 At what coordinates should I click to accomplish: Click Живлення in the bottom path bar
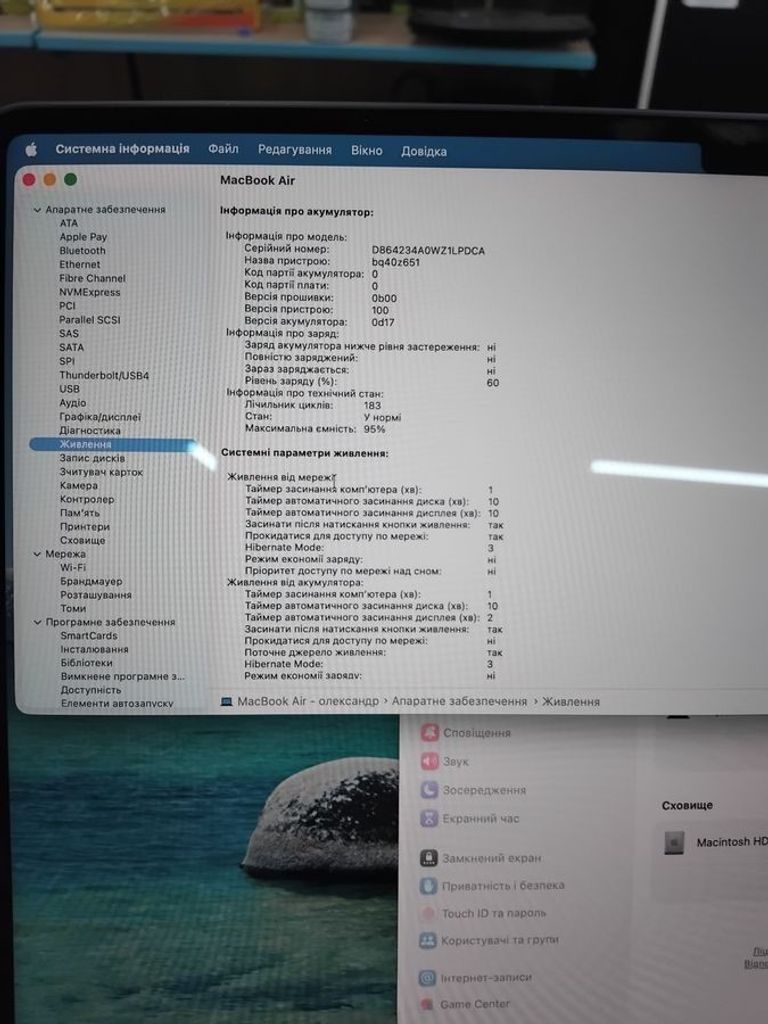pyautogui.click(x=571, y=701)
